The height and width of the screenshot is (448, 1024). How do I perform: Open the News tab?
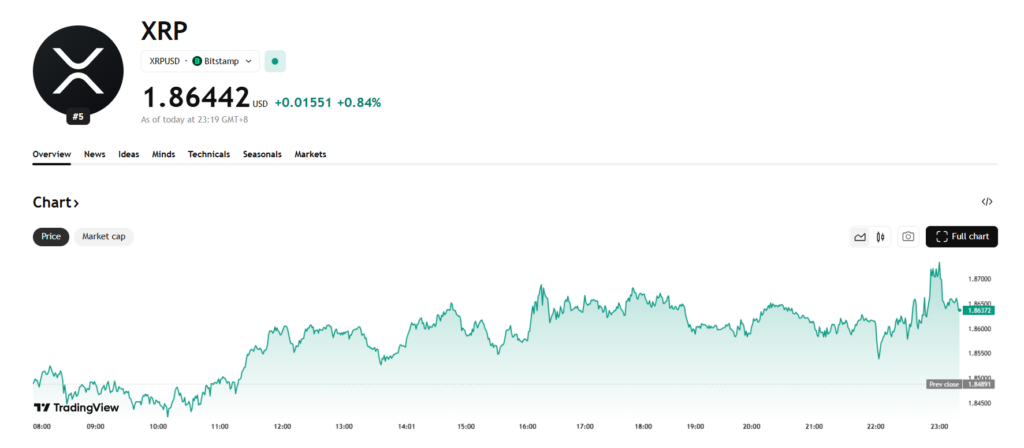[x=95, y=154]
